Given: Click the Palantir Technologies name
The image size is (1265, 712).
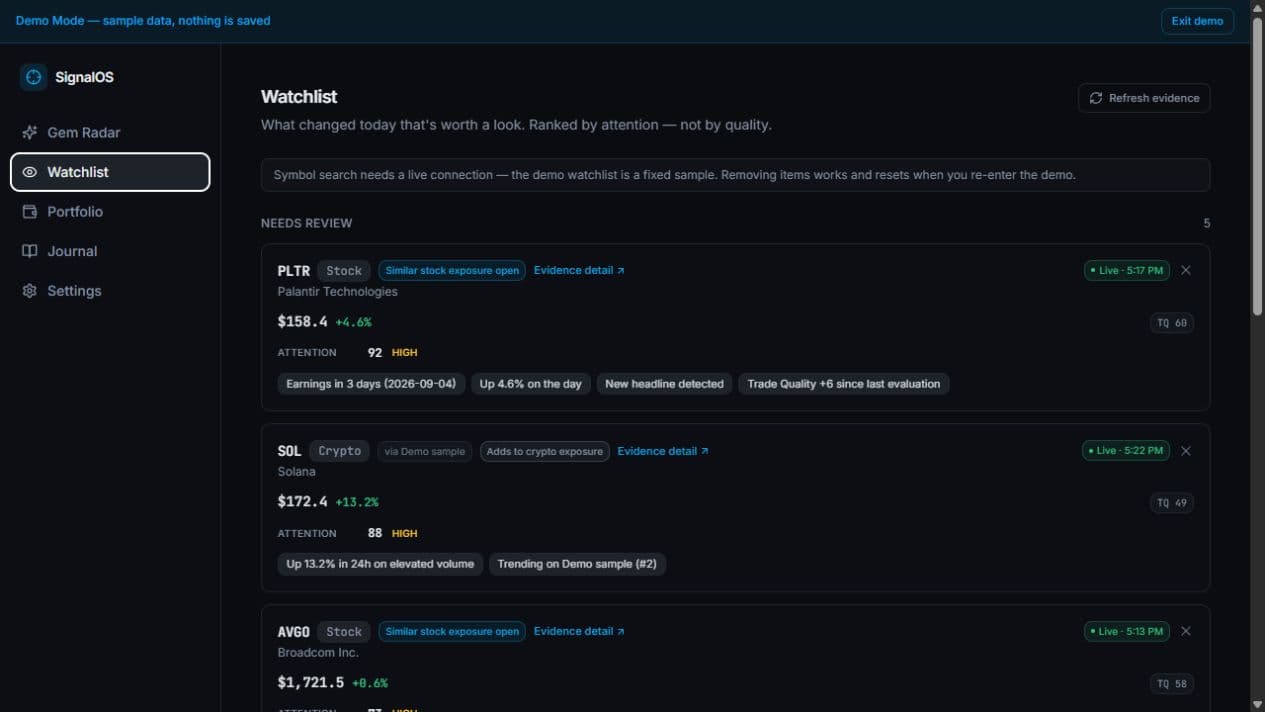Looking at the screenshot, I should coord(337,292).
